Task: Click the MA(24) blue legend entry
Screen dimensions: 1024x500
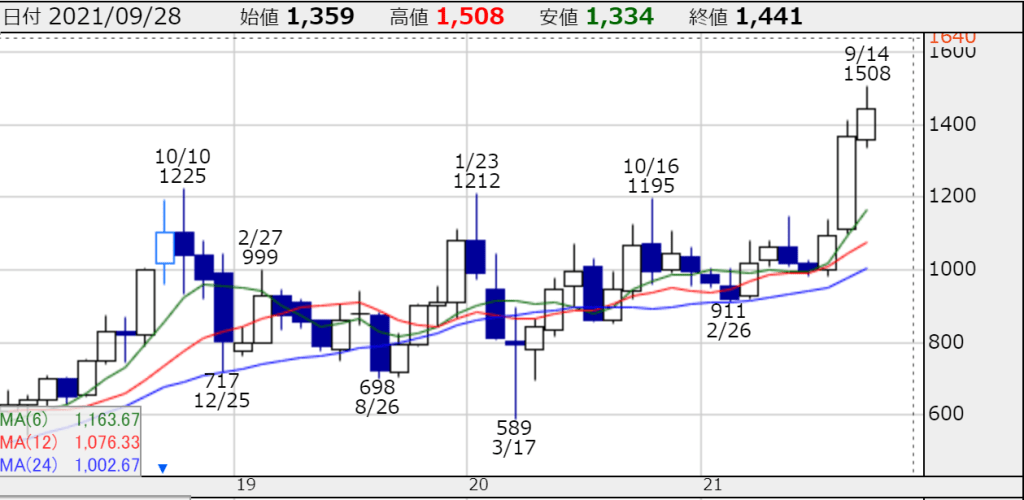Action: click(x=70, y=464)
